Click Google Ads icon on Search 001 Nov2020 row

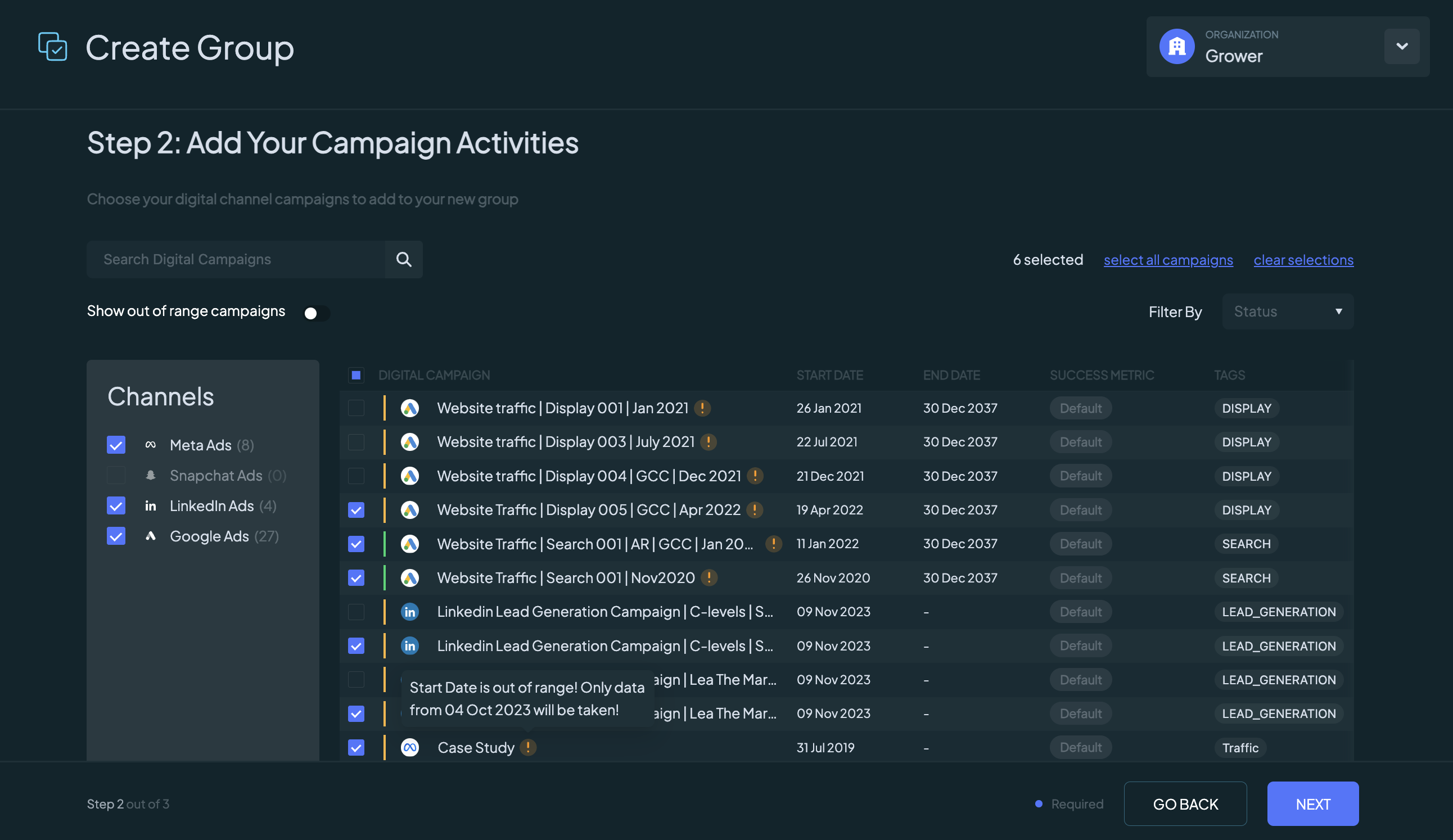409,577
